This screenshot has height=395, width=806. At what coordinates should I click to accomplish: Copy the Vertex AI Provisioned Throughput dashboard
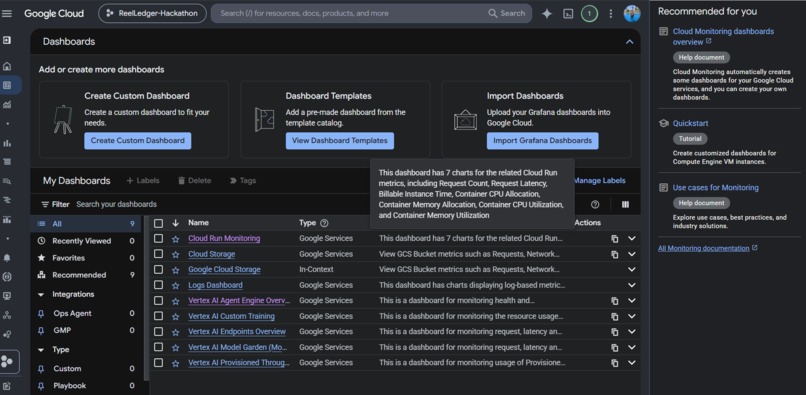614,363
